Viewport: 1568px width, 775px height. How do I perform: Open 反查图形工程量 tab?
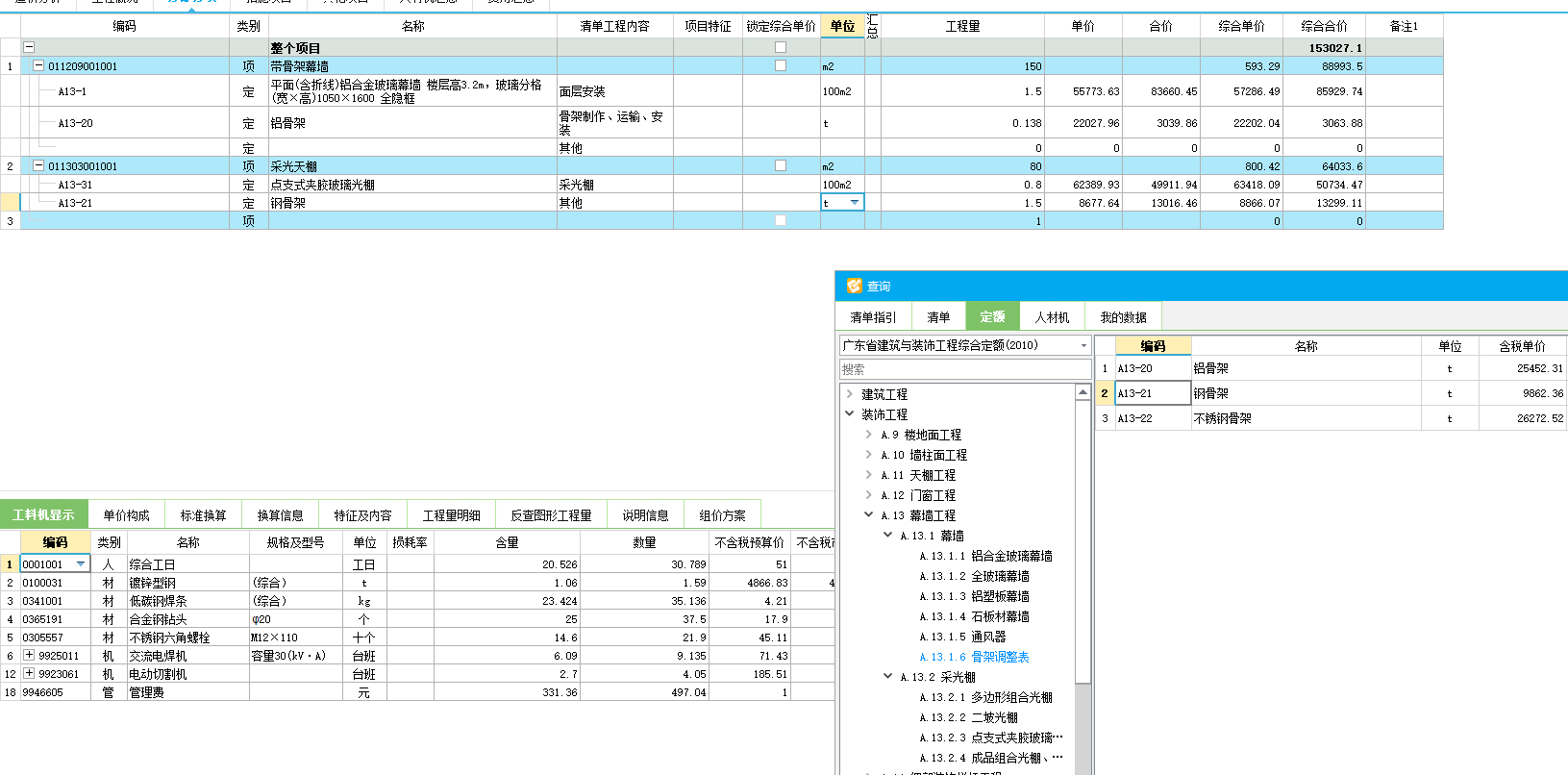pos(551,514)
